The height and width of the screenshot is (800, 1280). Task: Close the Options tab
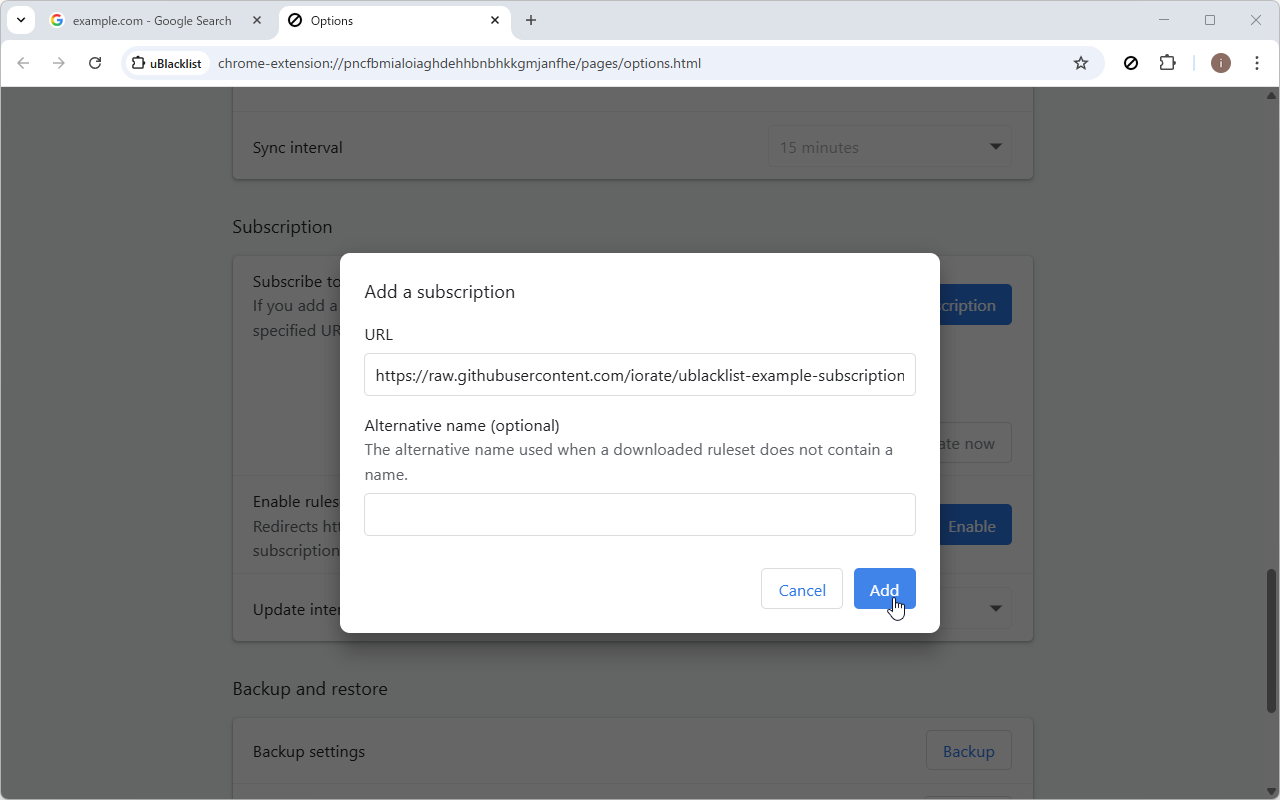pos(495,20)
